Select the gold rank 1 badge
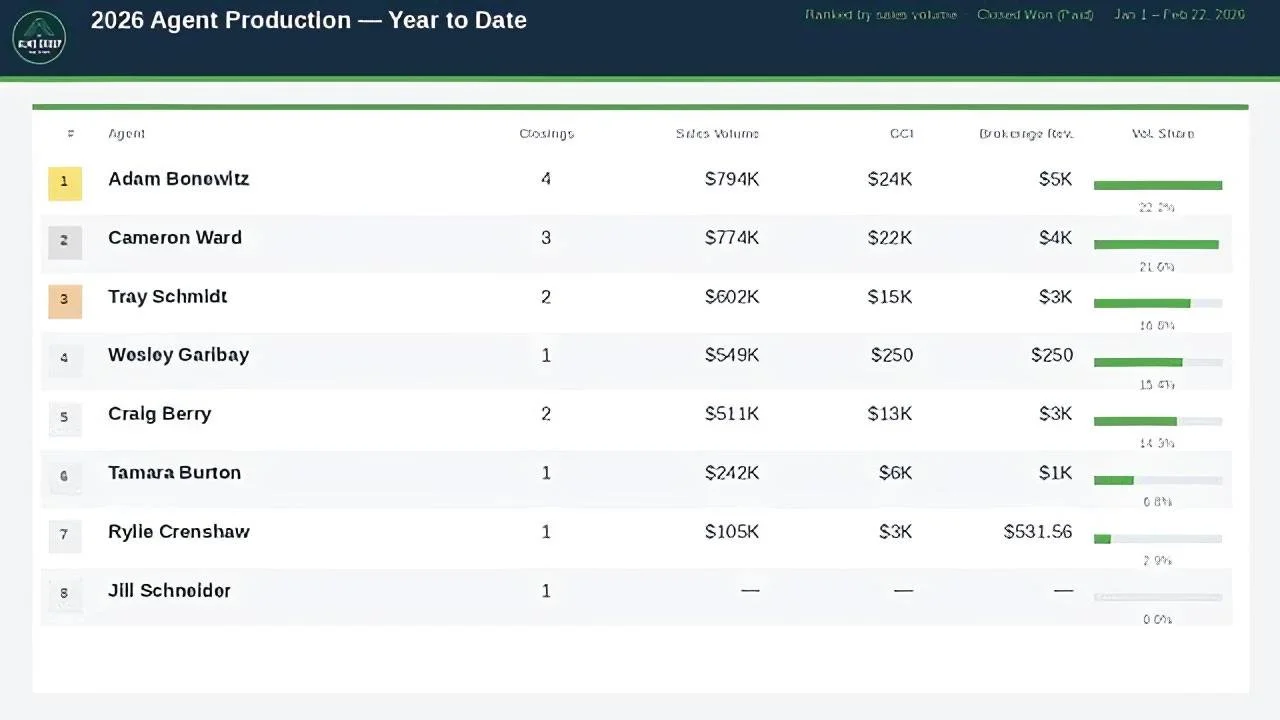 tap(65, 183)
